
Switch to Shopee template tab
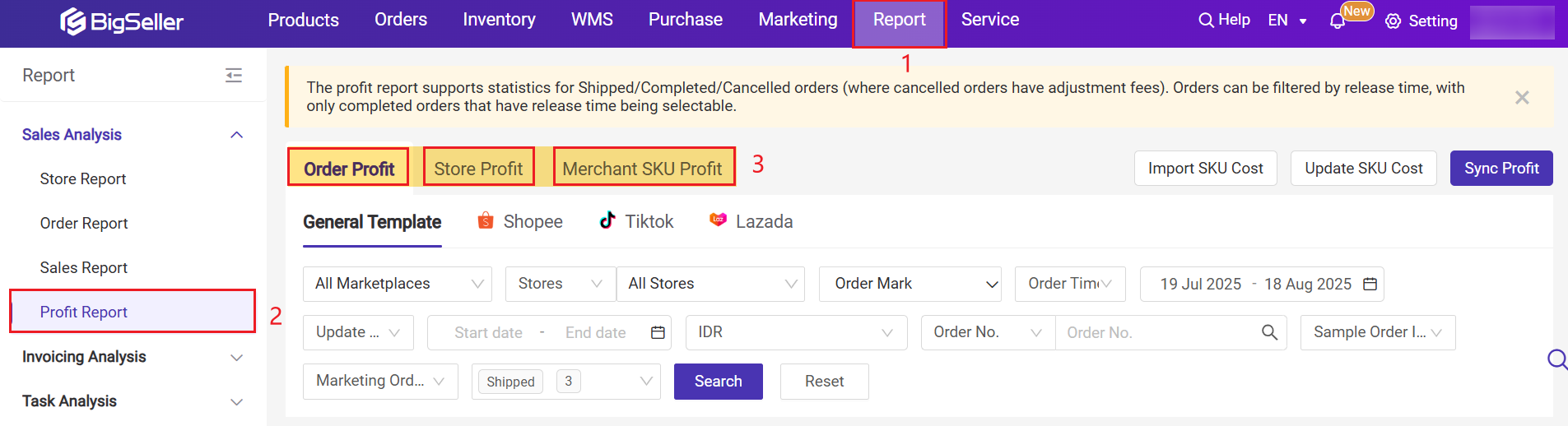coord(520,221)
